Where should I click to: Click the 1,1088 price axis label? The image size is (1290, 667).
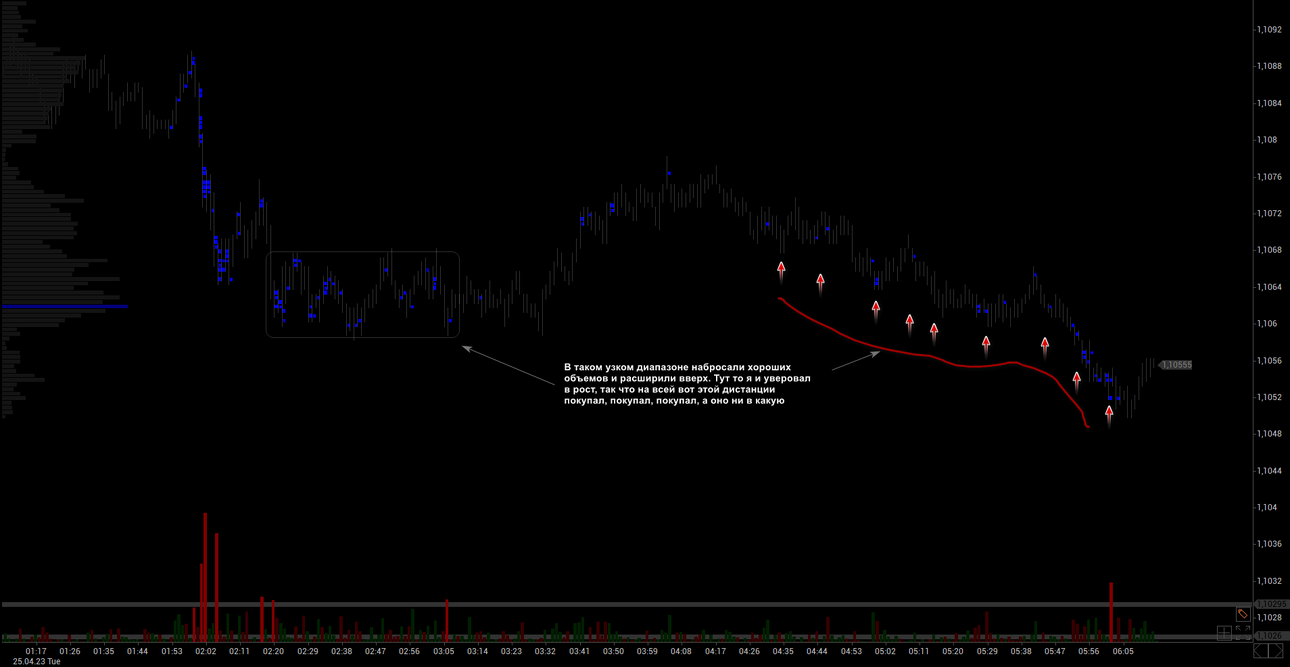coord(1268,66)
